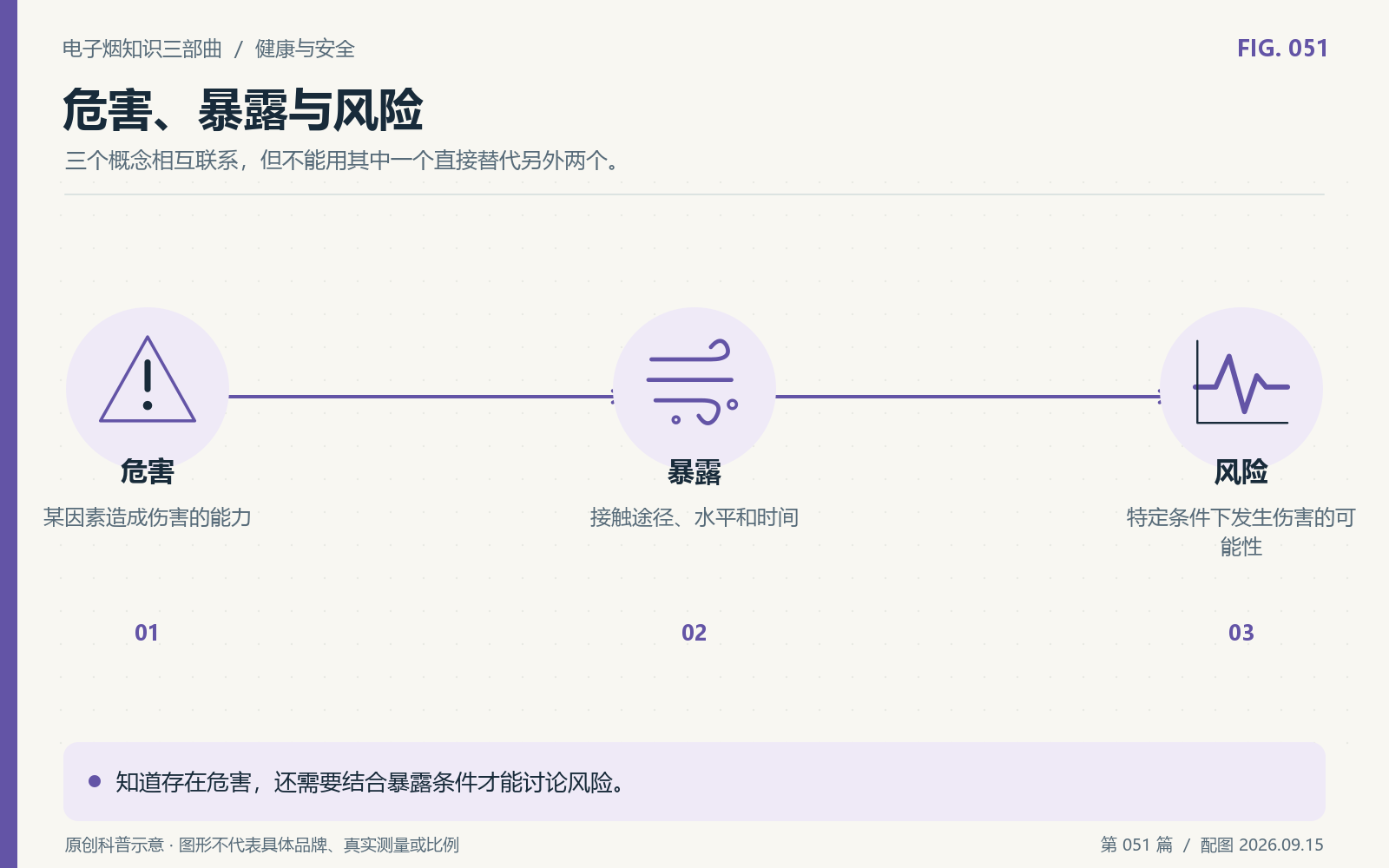This screenshot has width=1389, height=868.
Task: Select the title 危害、暴露与风险
Action: (x=243, y=110)
